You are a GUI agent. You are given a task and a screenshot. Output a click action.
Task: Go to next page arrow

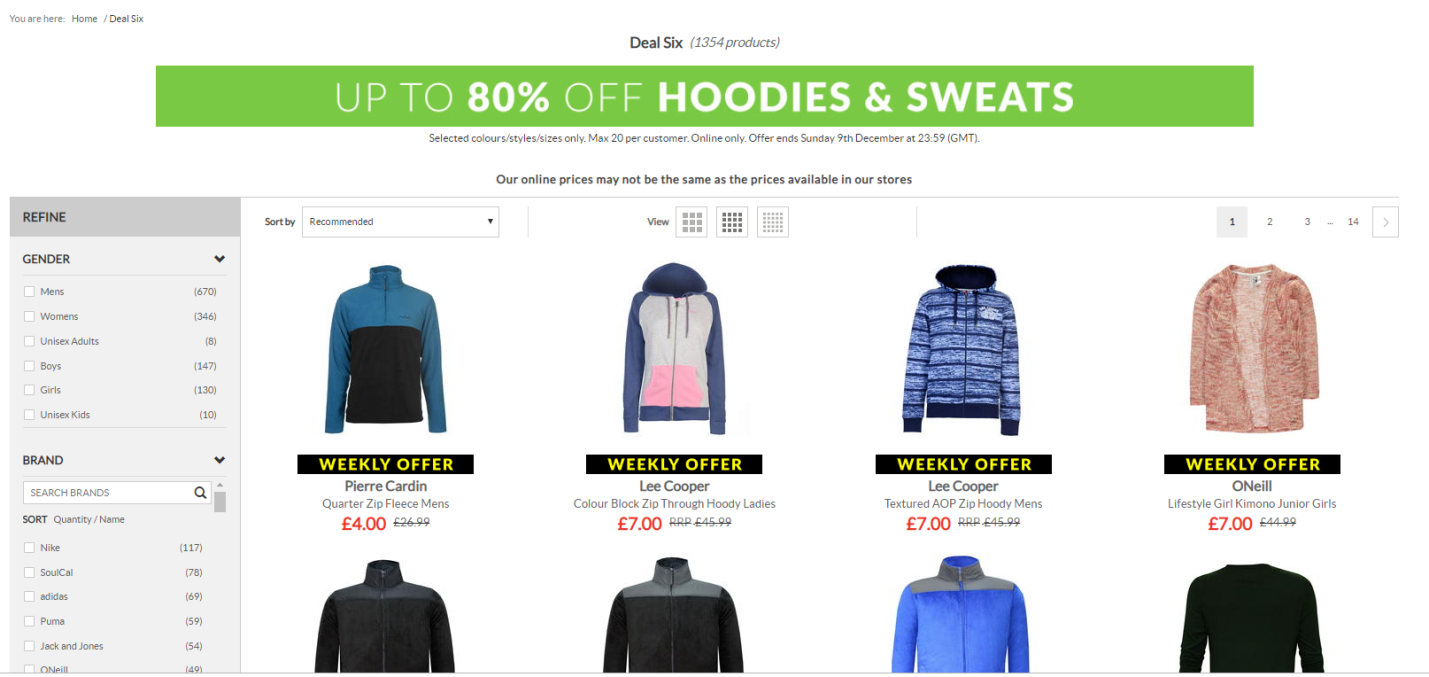[x=1385, y=222]
